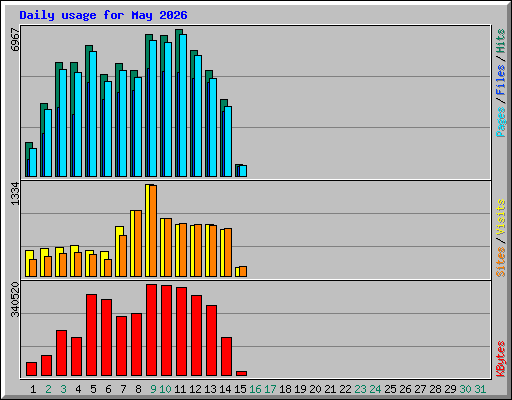Screen dimensions: 512x400
Task: Click day 17 on the x-axis
Action: [270, 389]
